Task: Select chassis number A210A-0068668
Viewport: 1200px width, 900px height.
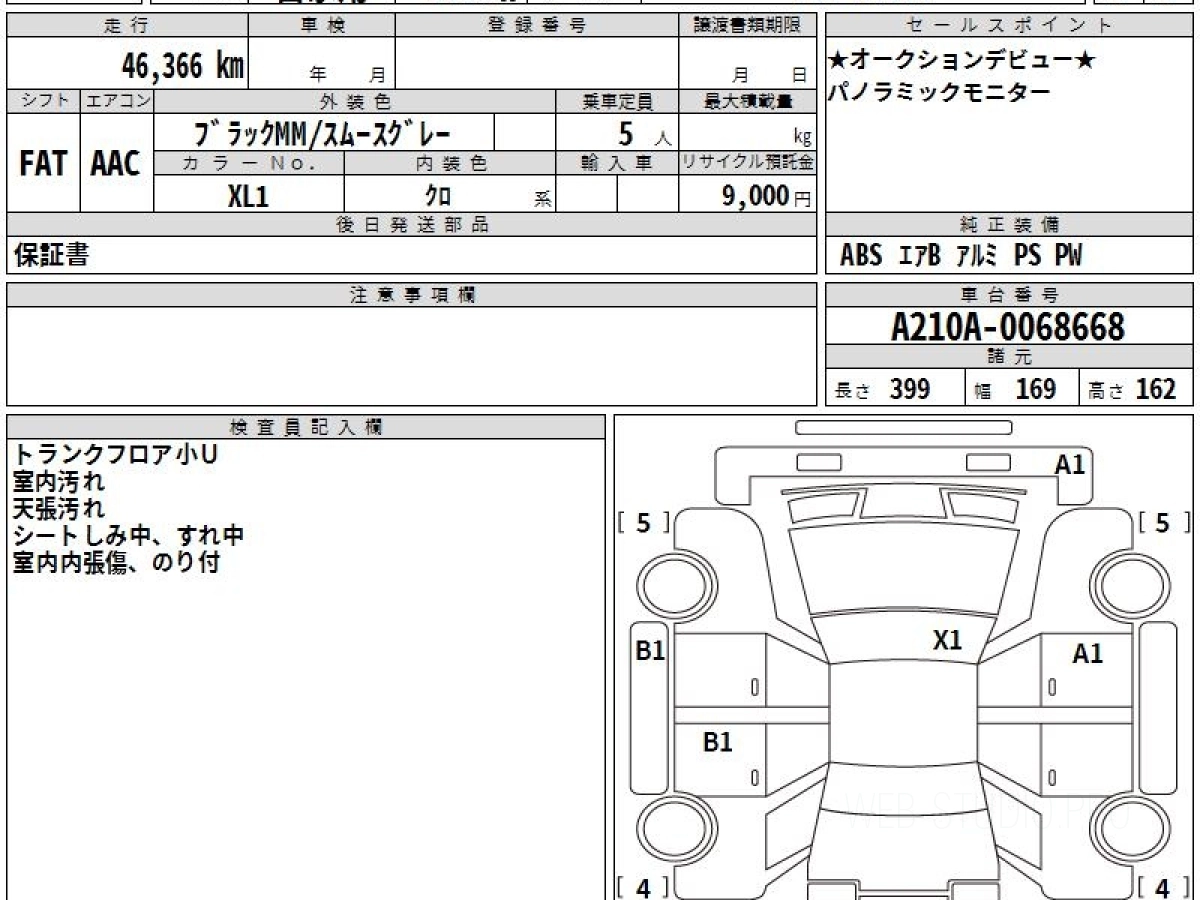Action: [x=1008, y=326]
